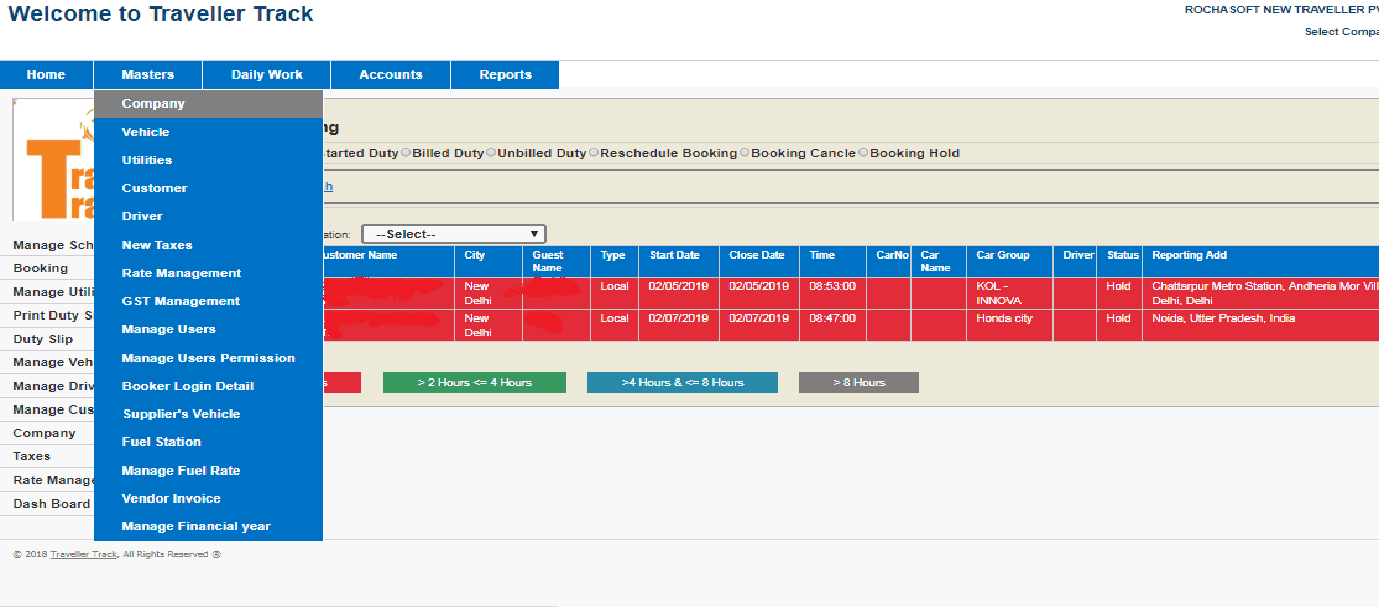Choose the Reschedule Booking radio option

594,153
